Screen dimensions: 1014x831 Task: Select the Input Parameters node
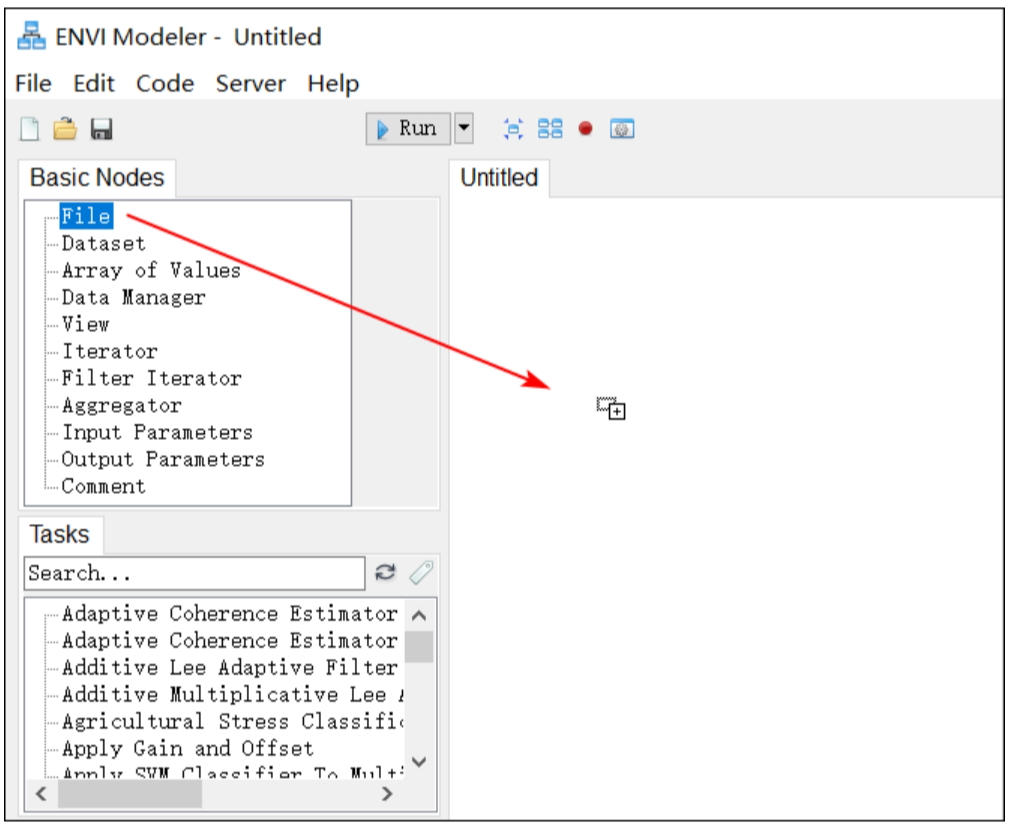[157, 433]
